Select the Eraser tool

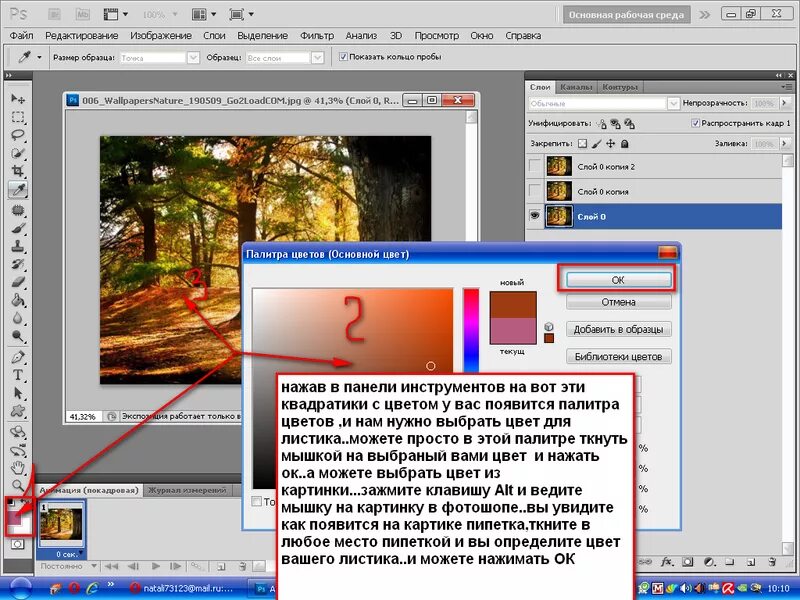tap(18, 282)
